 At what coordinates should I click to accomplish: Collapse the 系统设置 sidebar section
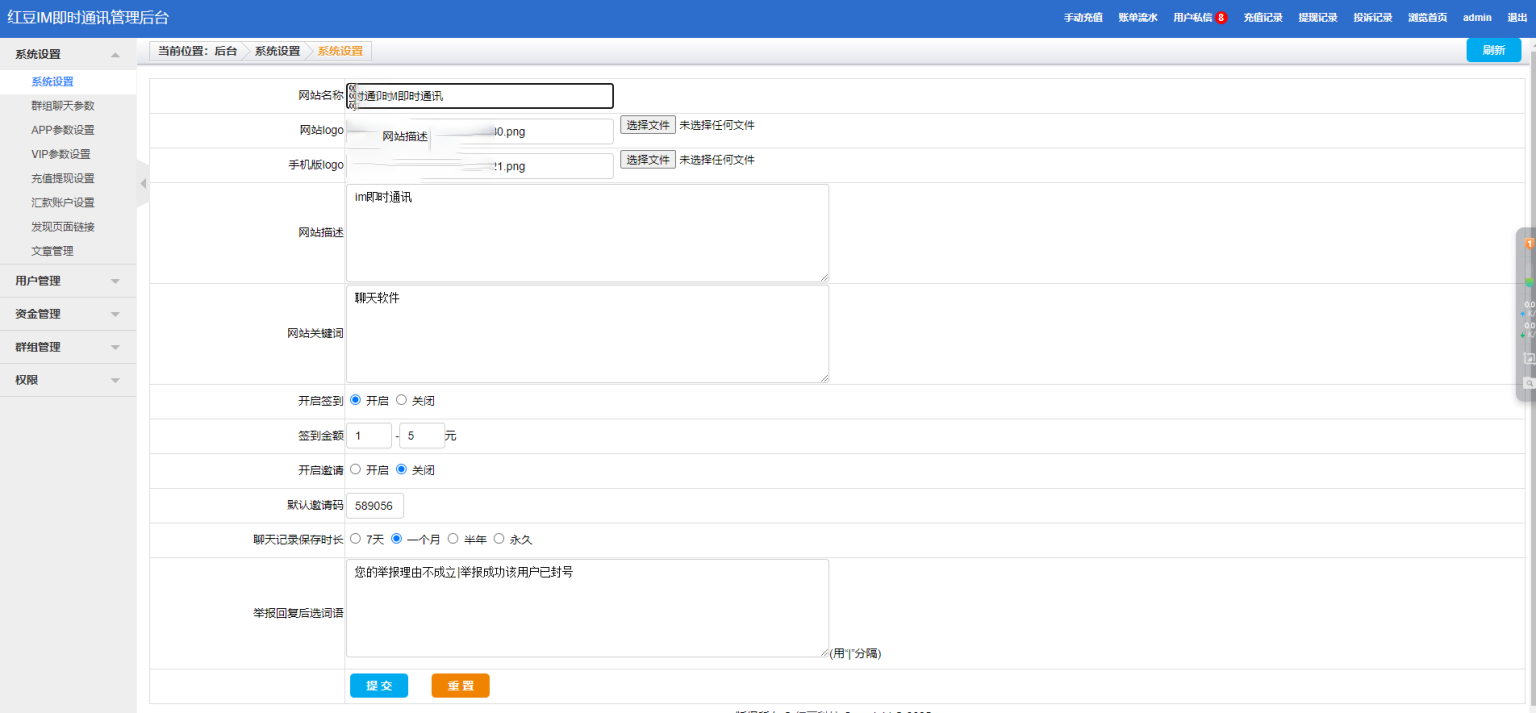(68, 54)
